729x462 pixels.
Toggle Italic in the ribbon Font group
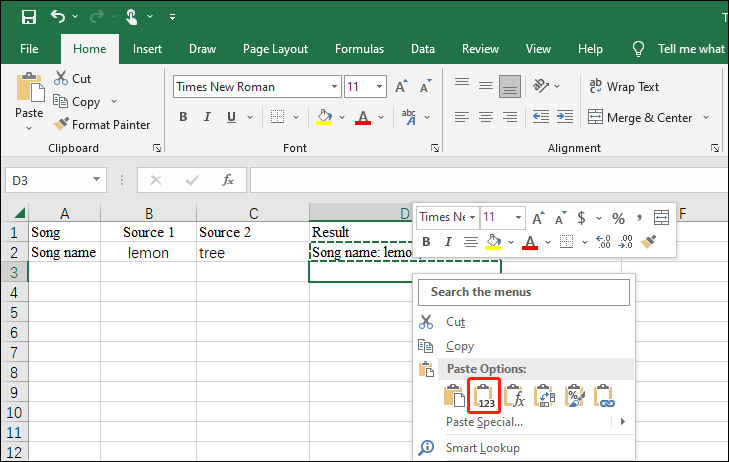(x=207, y=117)
